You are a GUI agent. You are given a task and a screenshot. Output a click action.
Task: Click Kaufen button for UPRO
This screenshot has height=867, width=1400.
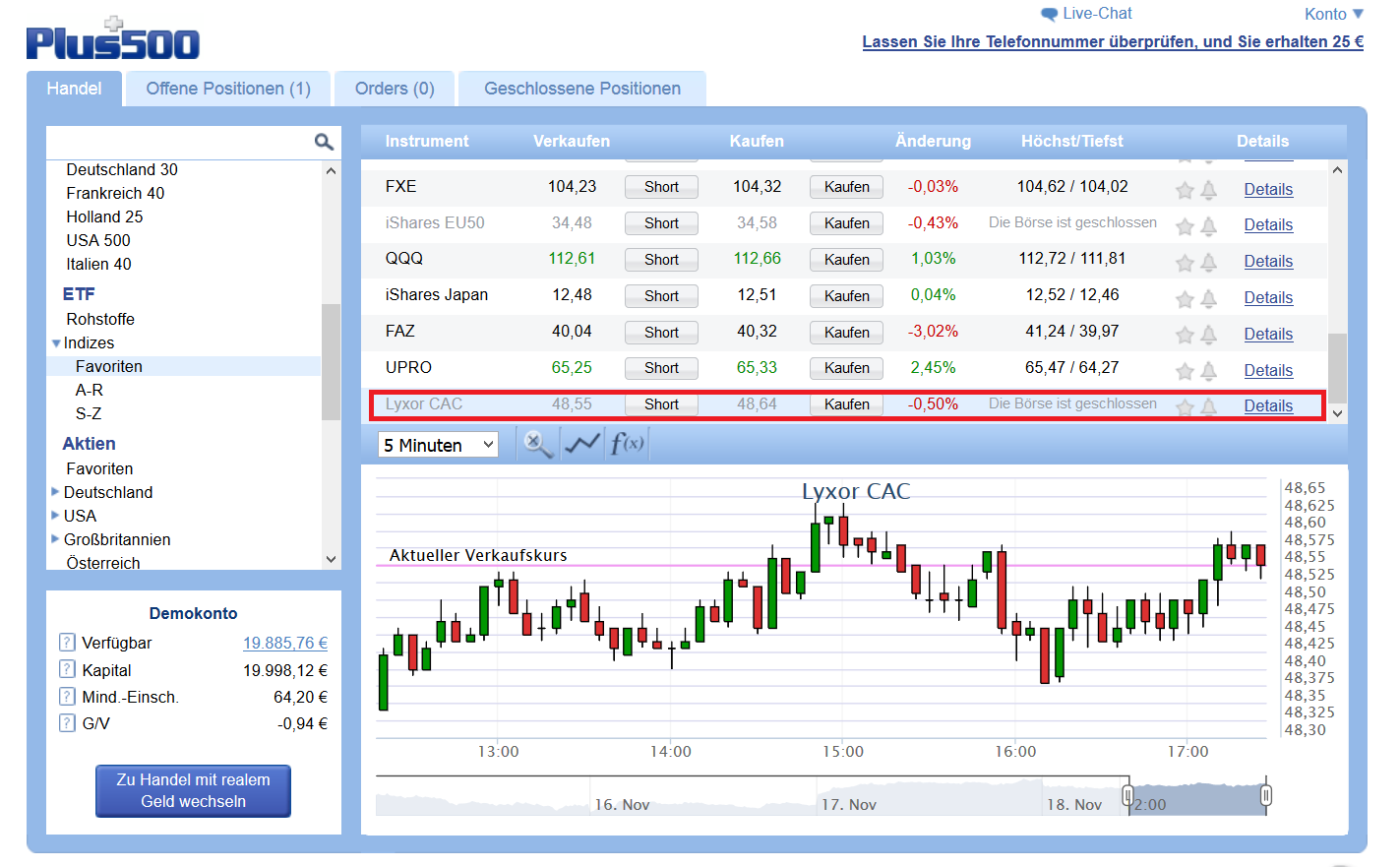pyautogui.click(x=846, y=368)
